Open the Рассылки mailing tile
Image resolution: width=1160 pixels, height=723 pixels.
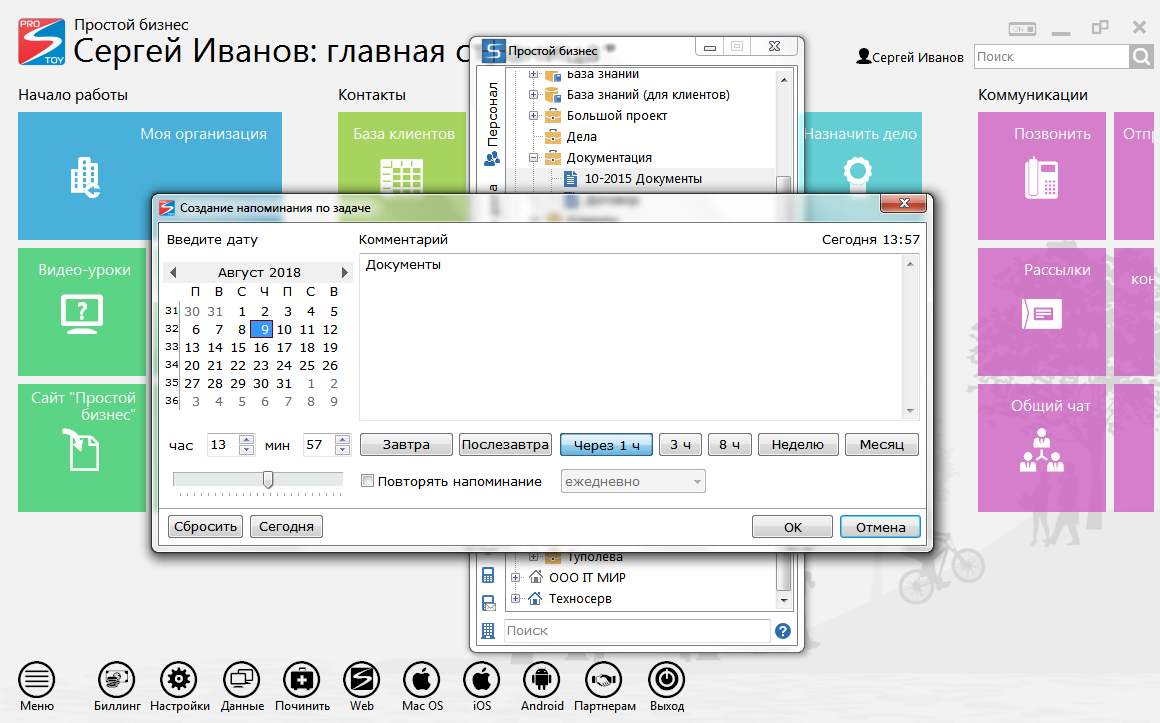[1042, 312]
